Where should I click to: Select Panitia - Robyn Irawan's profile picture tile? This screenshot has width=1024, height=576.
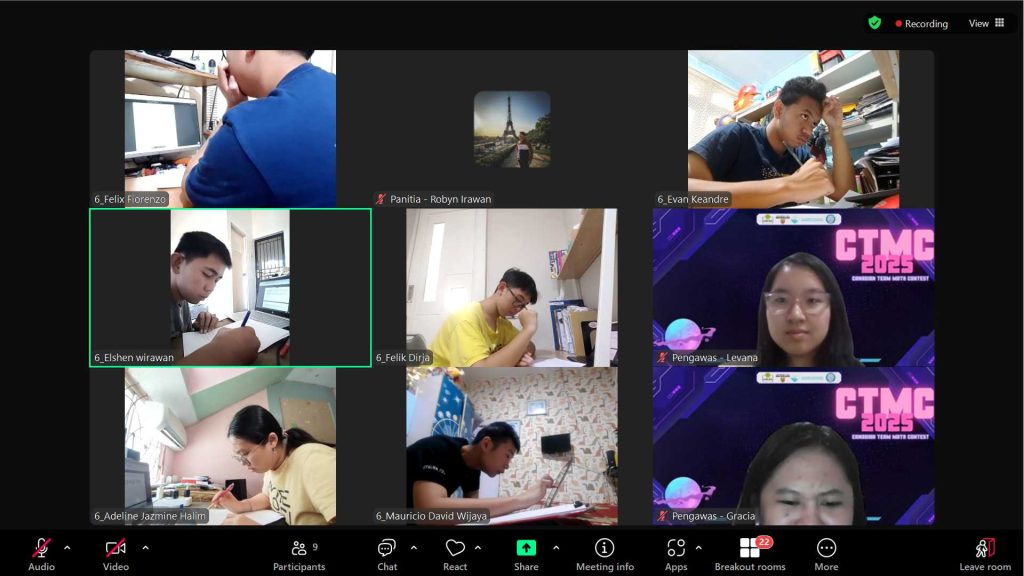click(512, 129)
